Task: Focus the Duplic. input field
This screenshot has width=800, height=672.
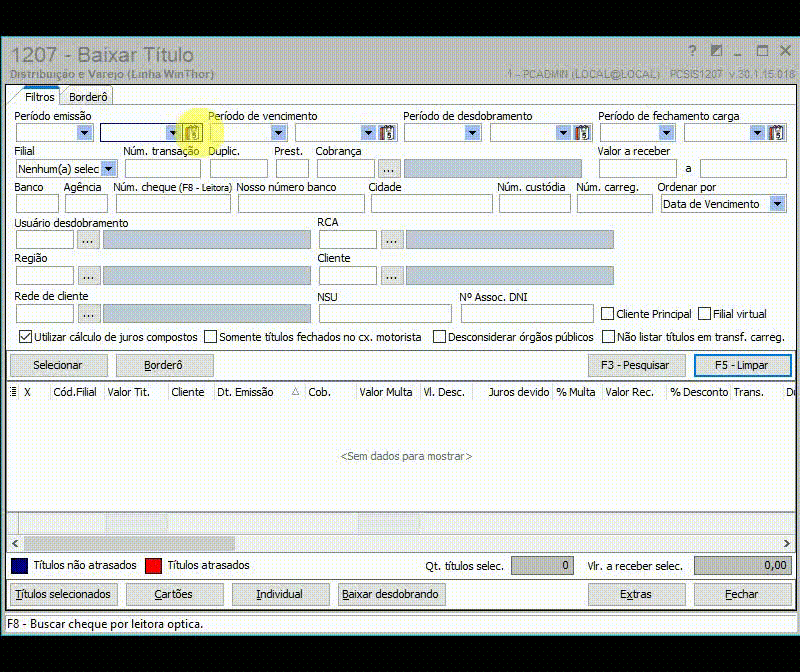Action: [239, 168]
